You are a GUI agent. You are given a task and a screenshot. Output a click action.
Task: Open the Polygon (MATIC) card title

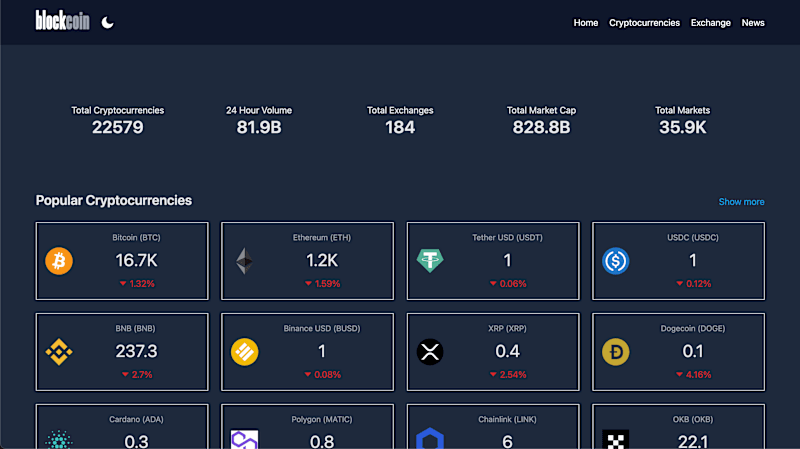pos(322,419)
